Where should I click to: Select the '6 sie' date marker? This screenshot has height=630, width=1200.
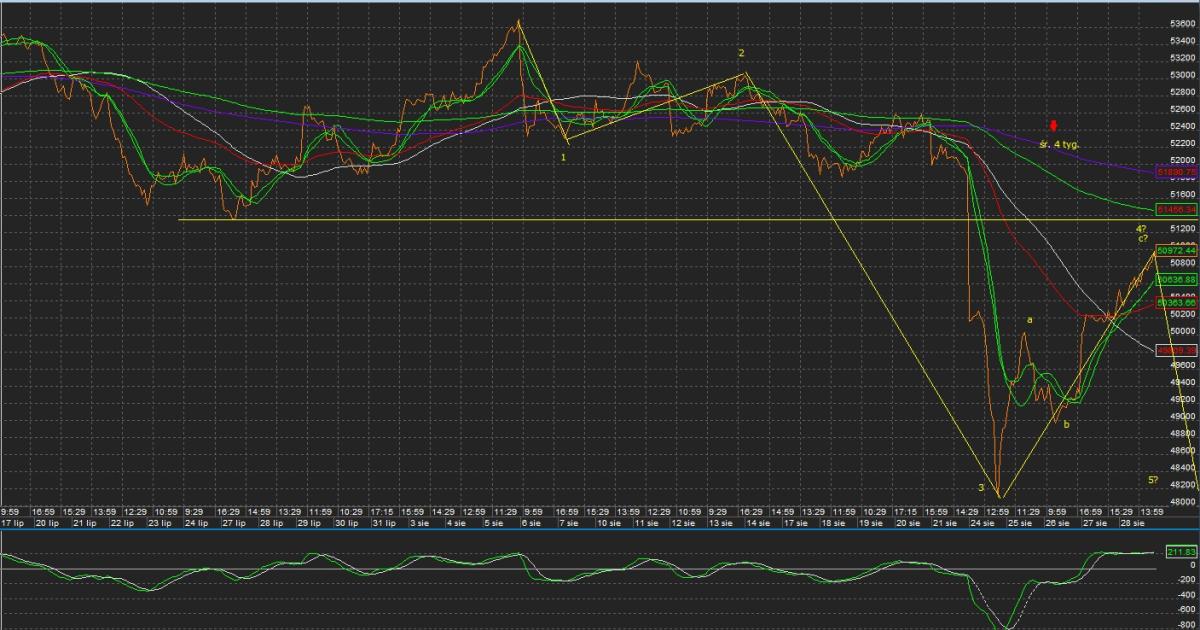click(x=529, y=523)
